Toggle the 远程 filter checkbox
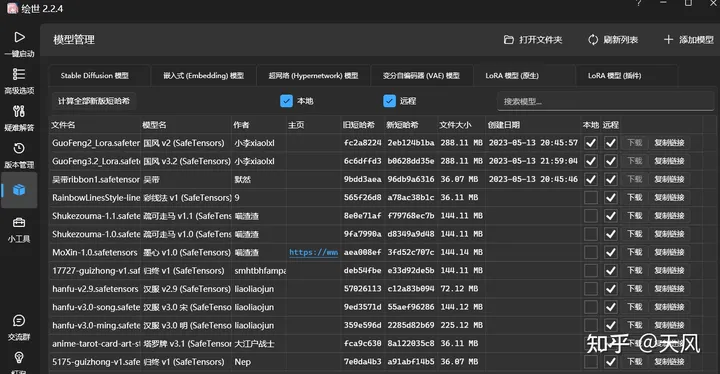This screenshot has width=720, height=374. pyautogui.click(x=389, y=101)
